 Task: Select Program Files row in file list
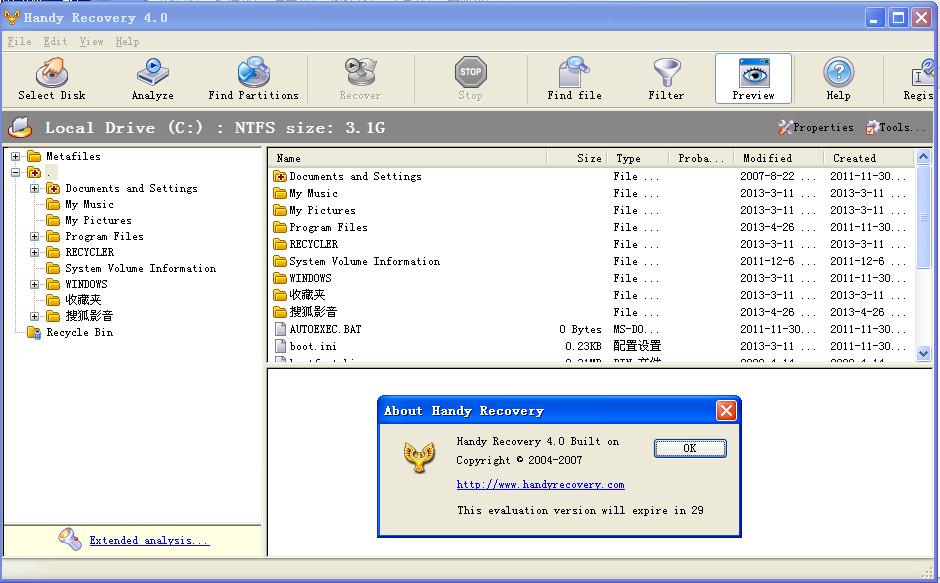[x=591, y=227]
